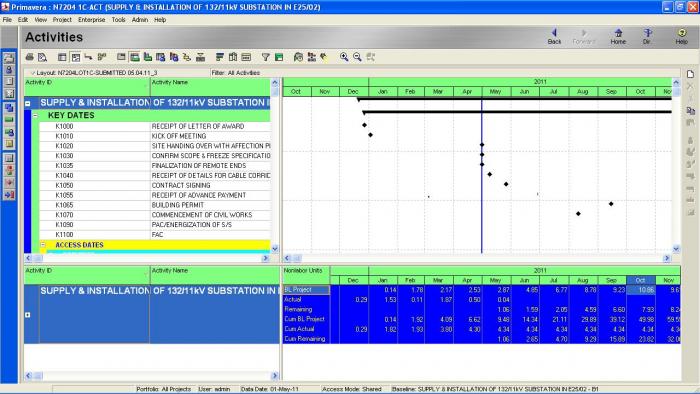The width and height of the screenshot is (700, 394).
Task: Open the Help icon at top right
Action: point(681,37)
